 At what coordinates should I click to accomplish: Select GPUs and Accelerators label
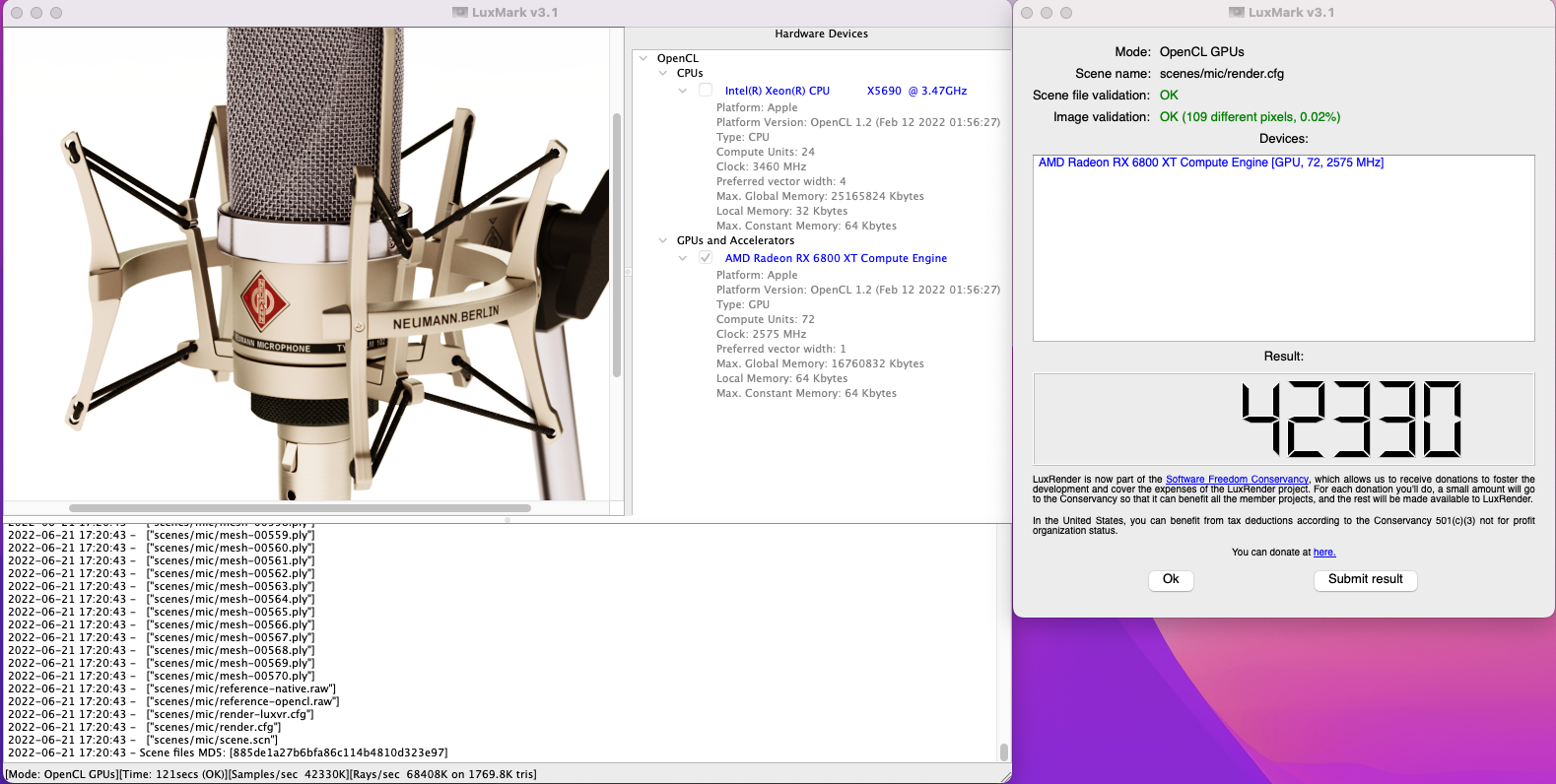point(735,240)
